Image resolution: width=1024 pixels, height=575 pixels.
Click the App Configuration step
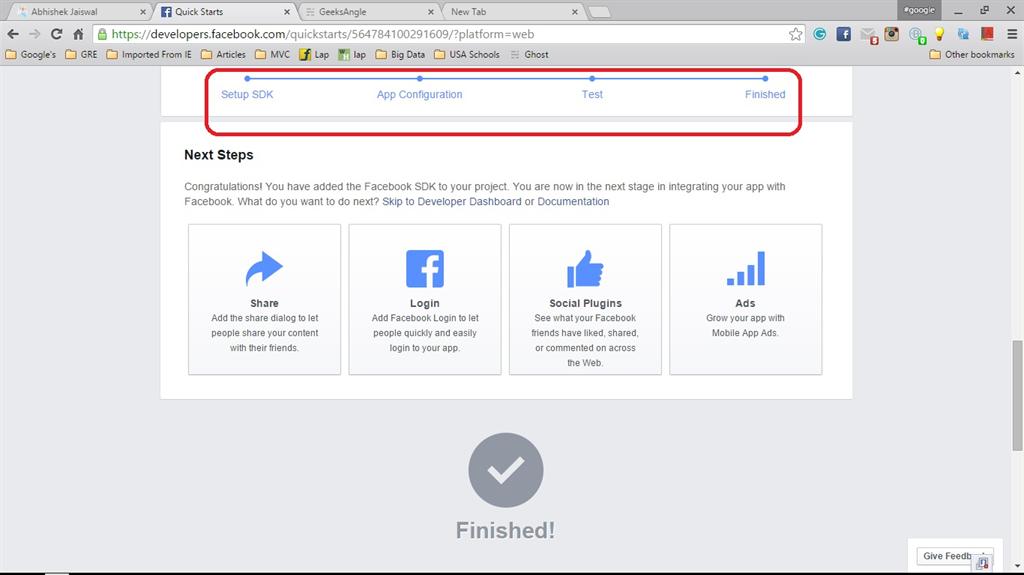419,94
